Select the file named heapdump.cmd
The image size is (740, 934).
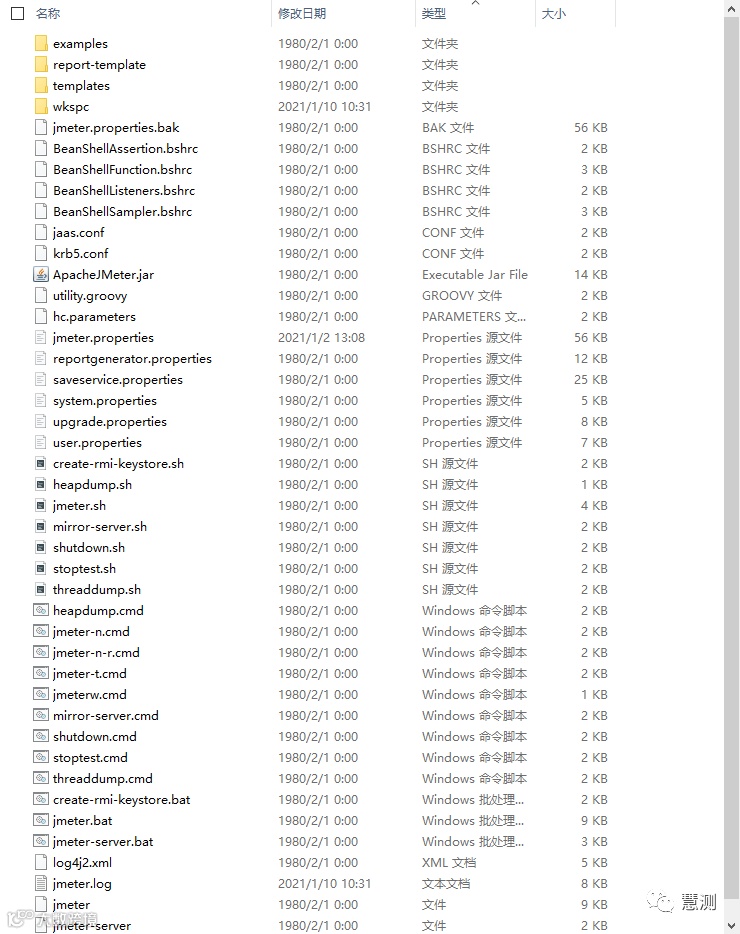click(x=98, y=611)
